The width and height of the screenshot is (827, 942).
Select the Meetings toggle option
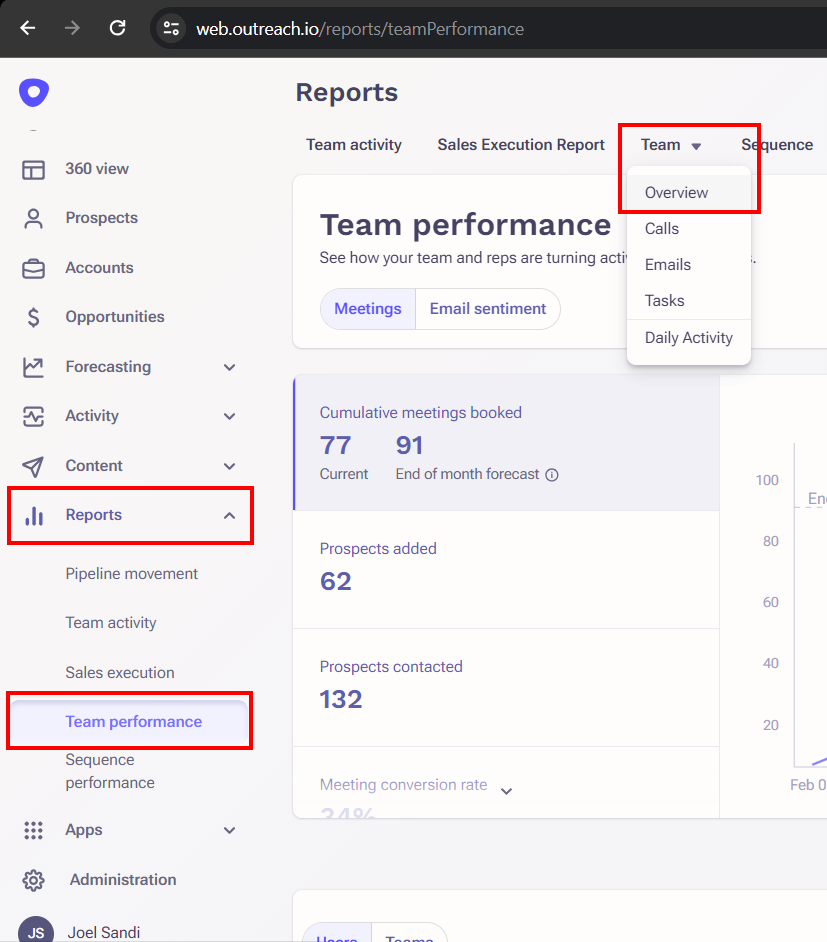coord(367,309)
